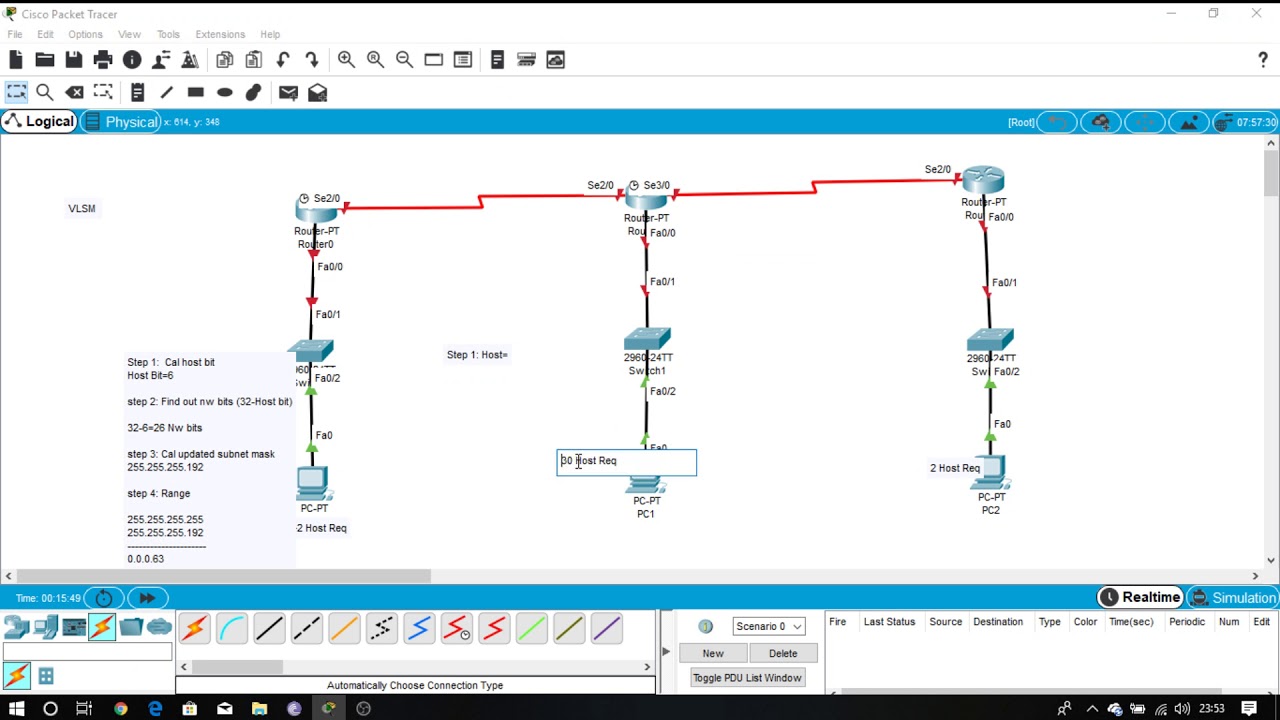The image size is (1280, 720).
Task: Print the workspace with printer icon
Action: pyautogui.click(x=103, y=60)
